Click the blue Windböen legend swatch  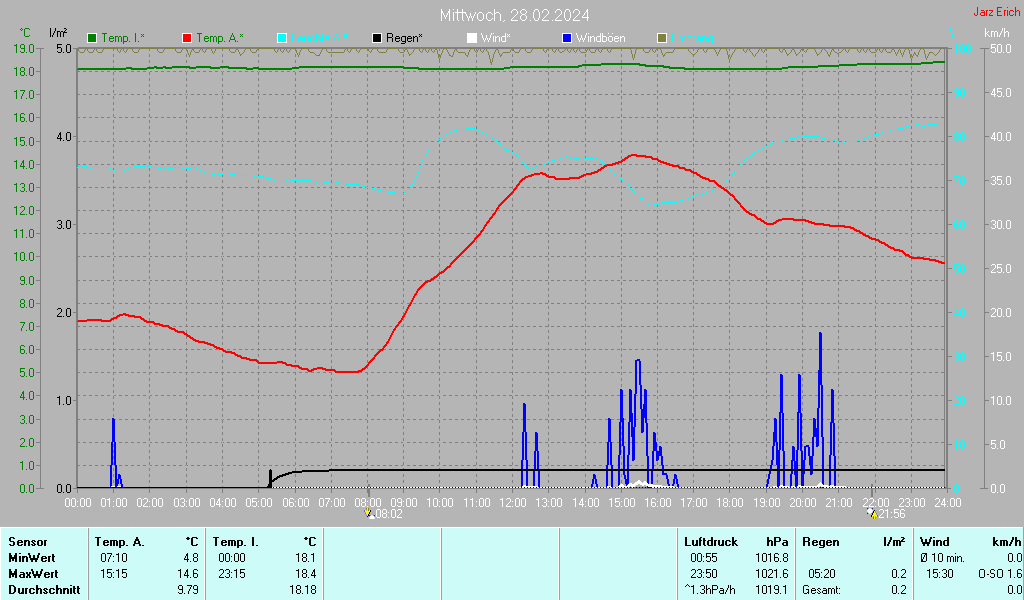[566, 39]
